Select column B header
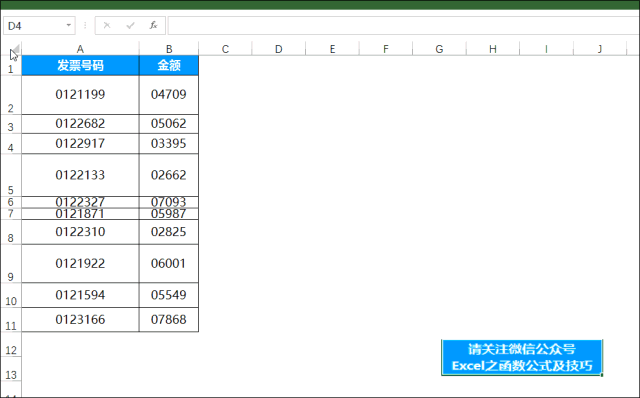The height and width of the screenshot is (398, 640). (x=169, y=49)
